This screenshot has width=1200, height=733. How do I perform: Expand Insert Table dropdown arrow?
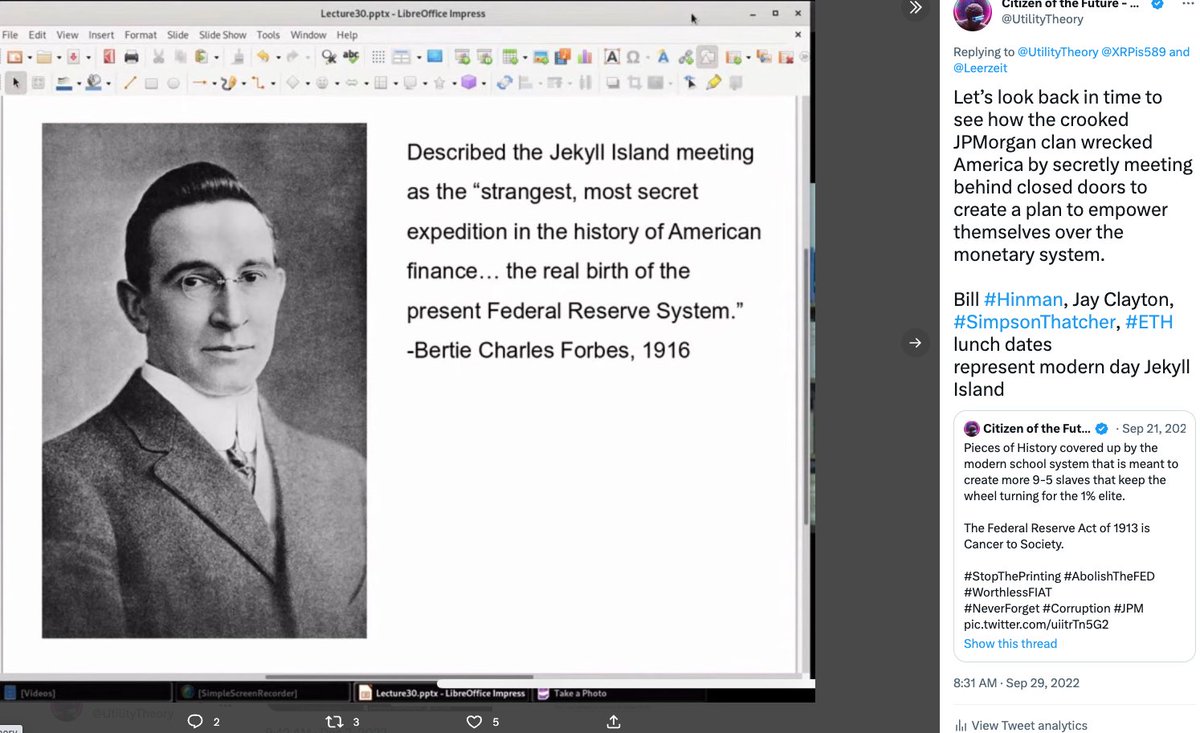[525, 57]
